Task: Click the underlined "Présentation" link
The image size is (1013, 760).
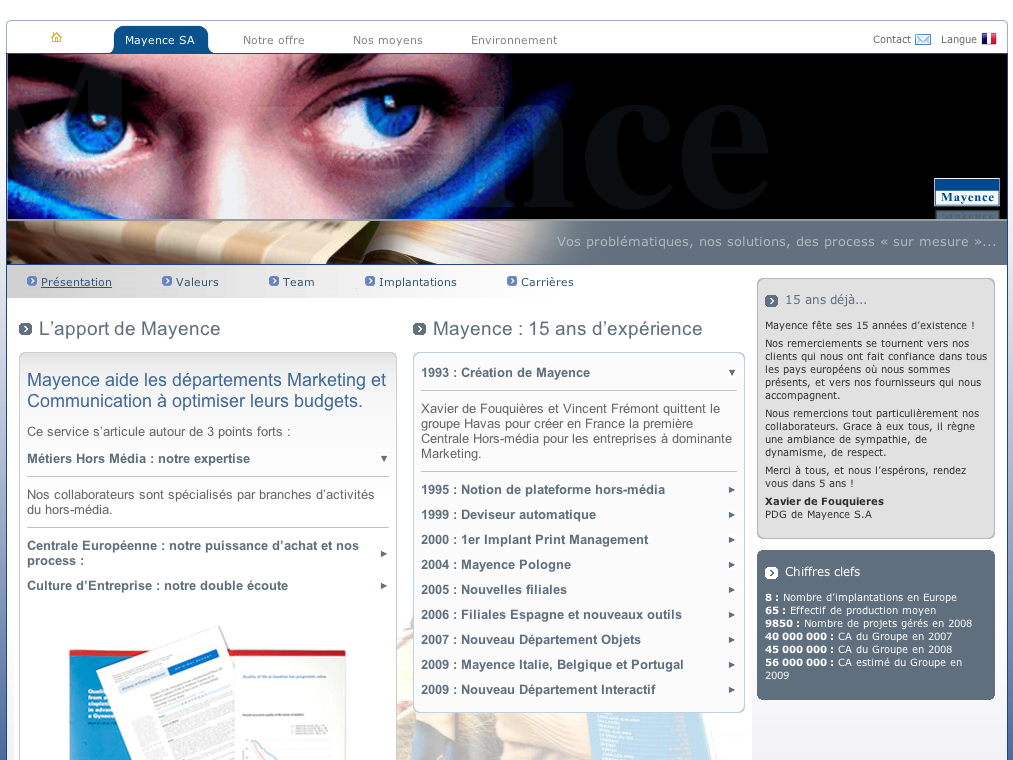Action: pyautogui.click(x=77, y=282)
